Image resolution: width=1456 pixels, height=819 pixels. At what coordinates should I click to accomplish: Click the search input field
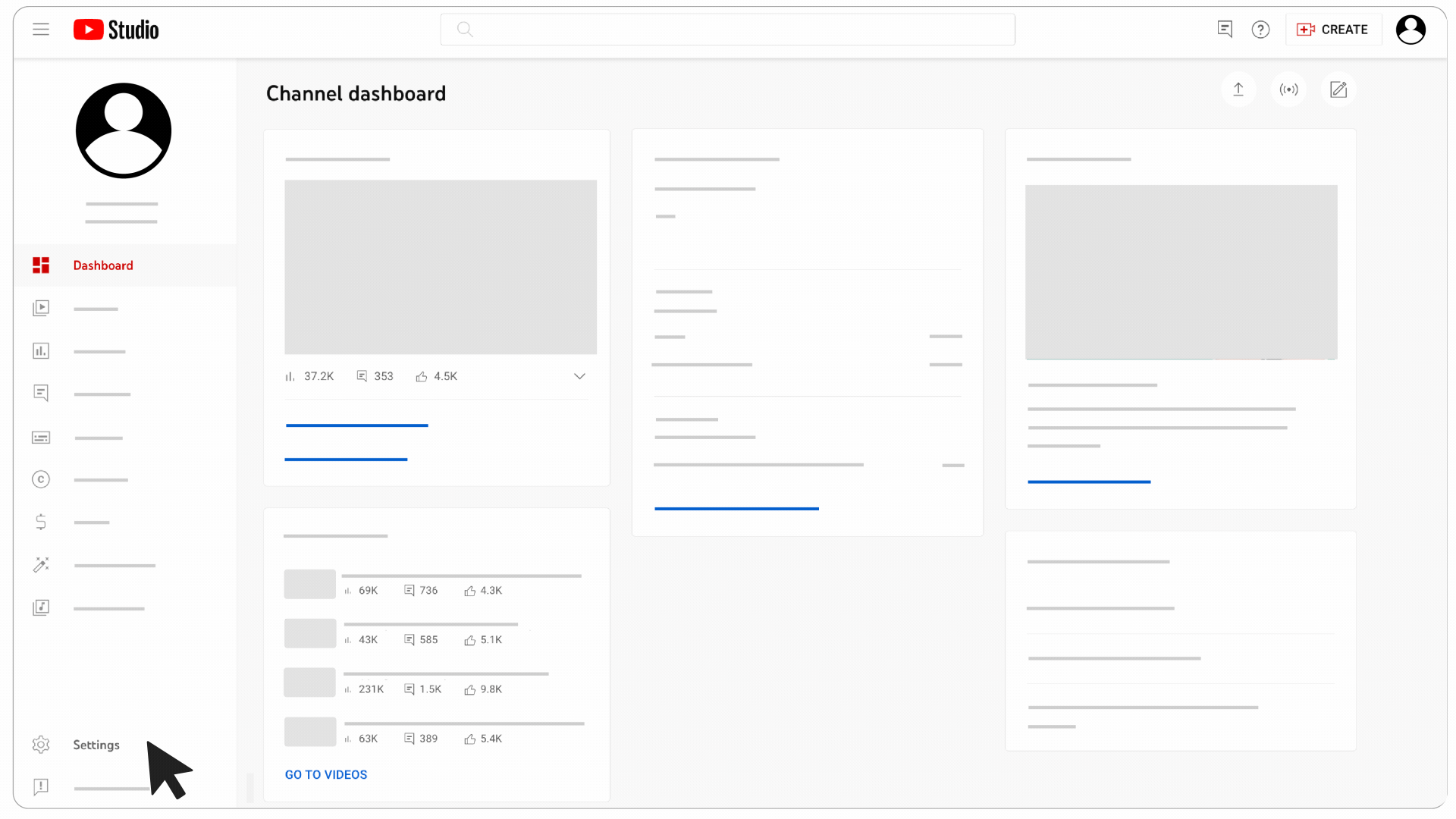click(728, 29)
